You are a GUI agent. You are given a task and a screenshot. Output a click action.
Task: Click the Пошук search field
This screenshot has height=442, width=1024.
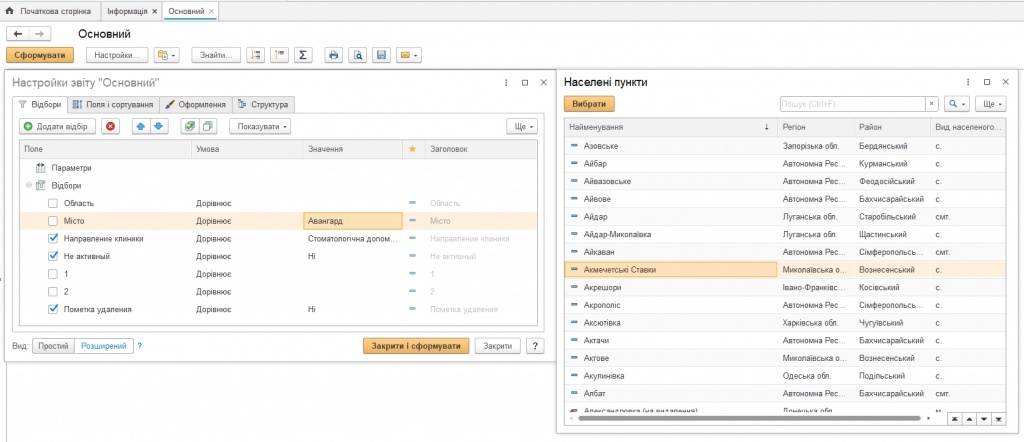[x=850, y=104]
